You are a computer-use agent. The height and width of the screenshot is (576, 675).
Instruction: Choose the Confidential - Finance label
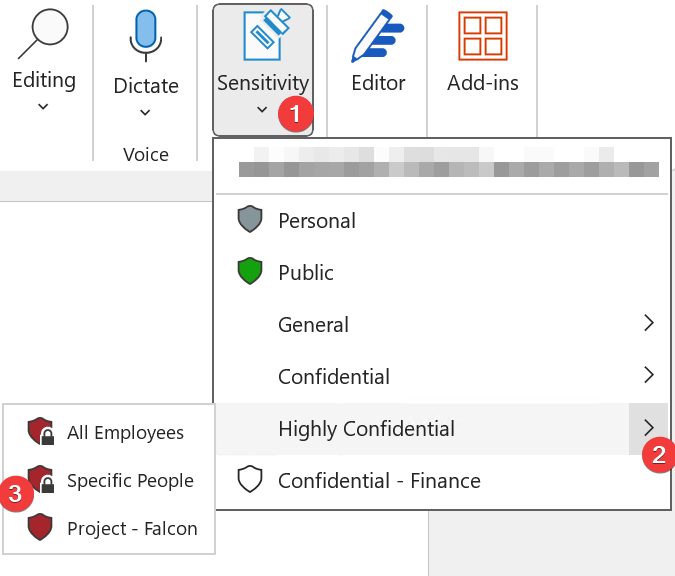click(379, 481)
